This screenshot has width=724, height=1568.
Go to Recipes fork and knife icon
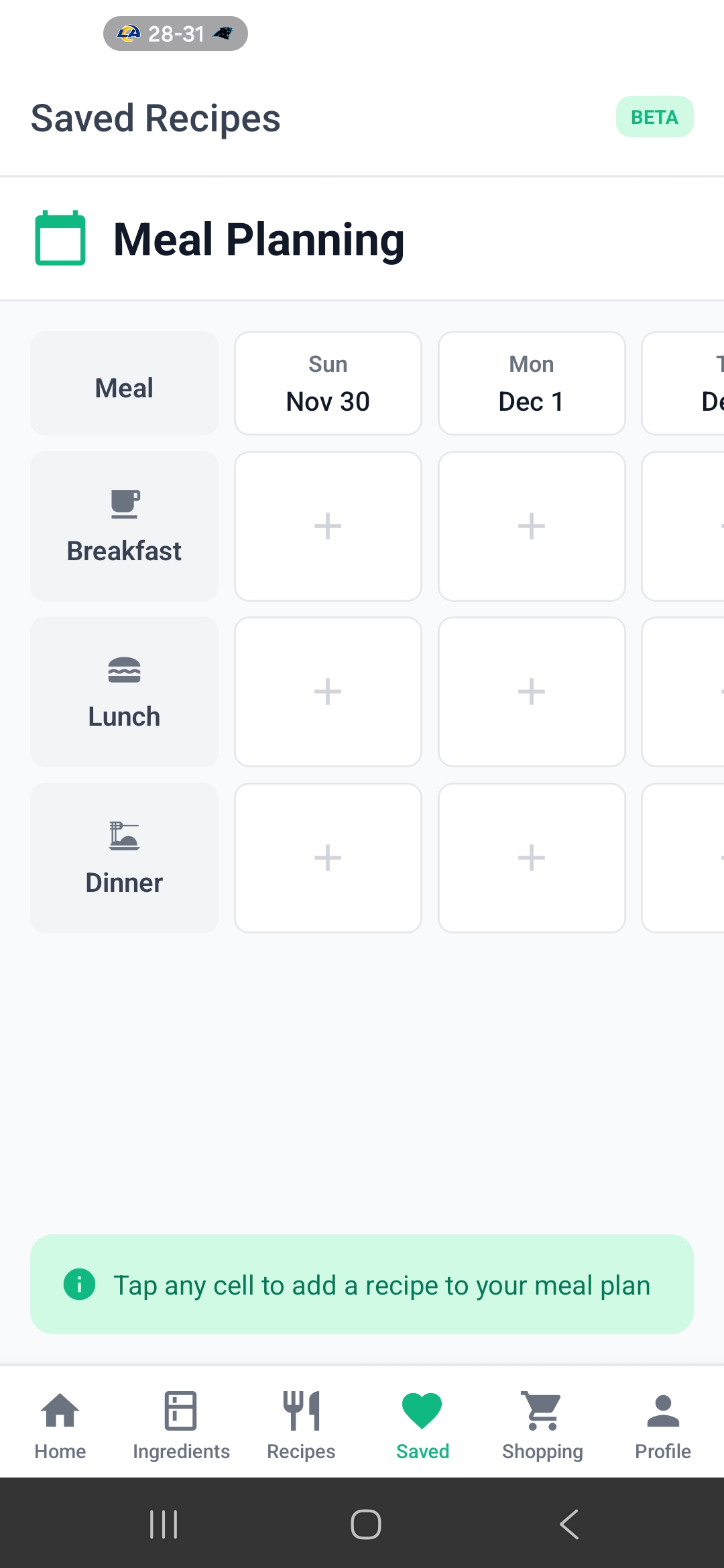point(301,1410)
